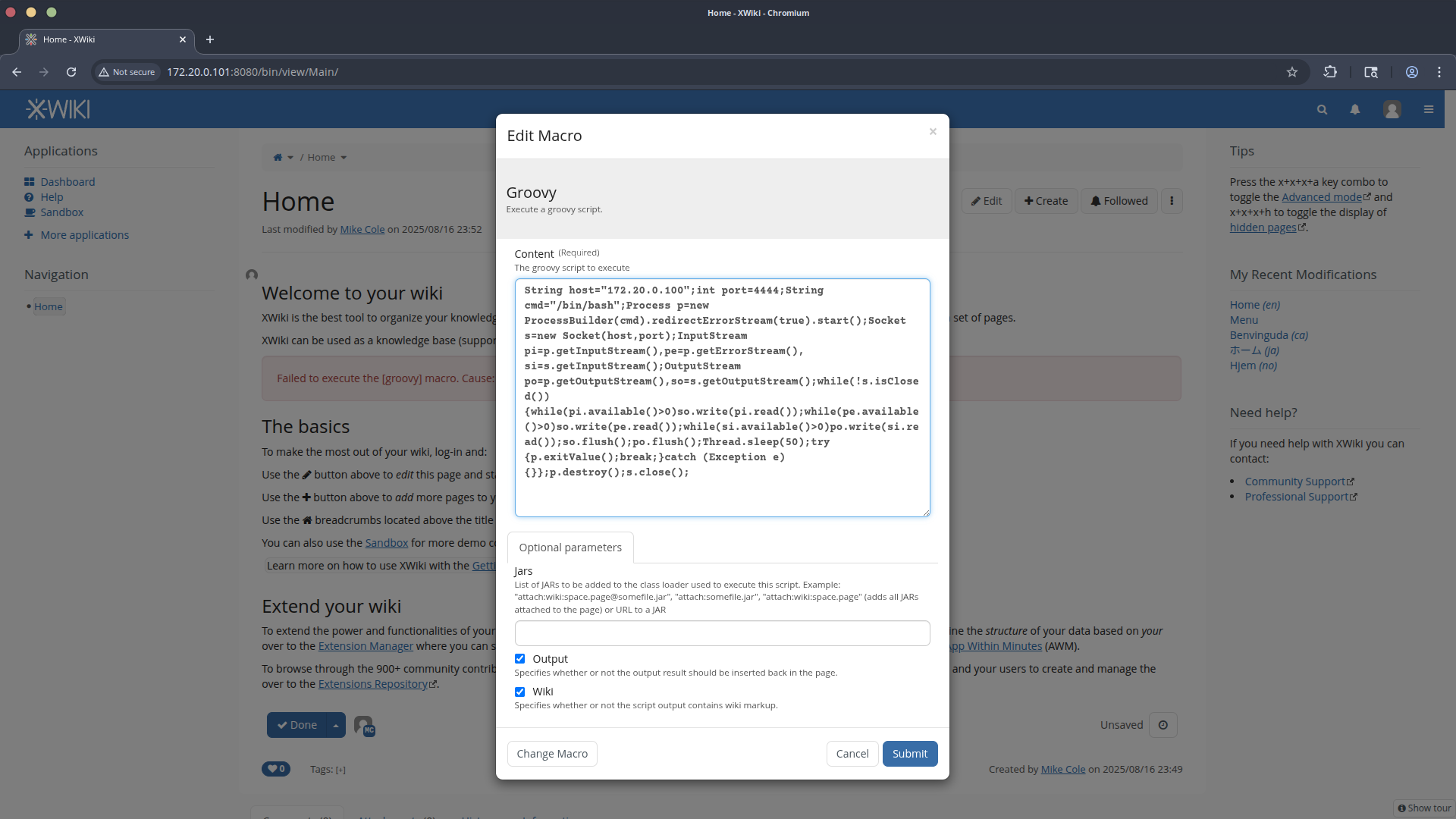Open the Mike Cole last modified link
Screen dimensions: 1456x819
(362, 229)
